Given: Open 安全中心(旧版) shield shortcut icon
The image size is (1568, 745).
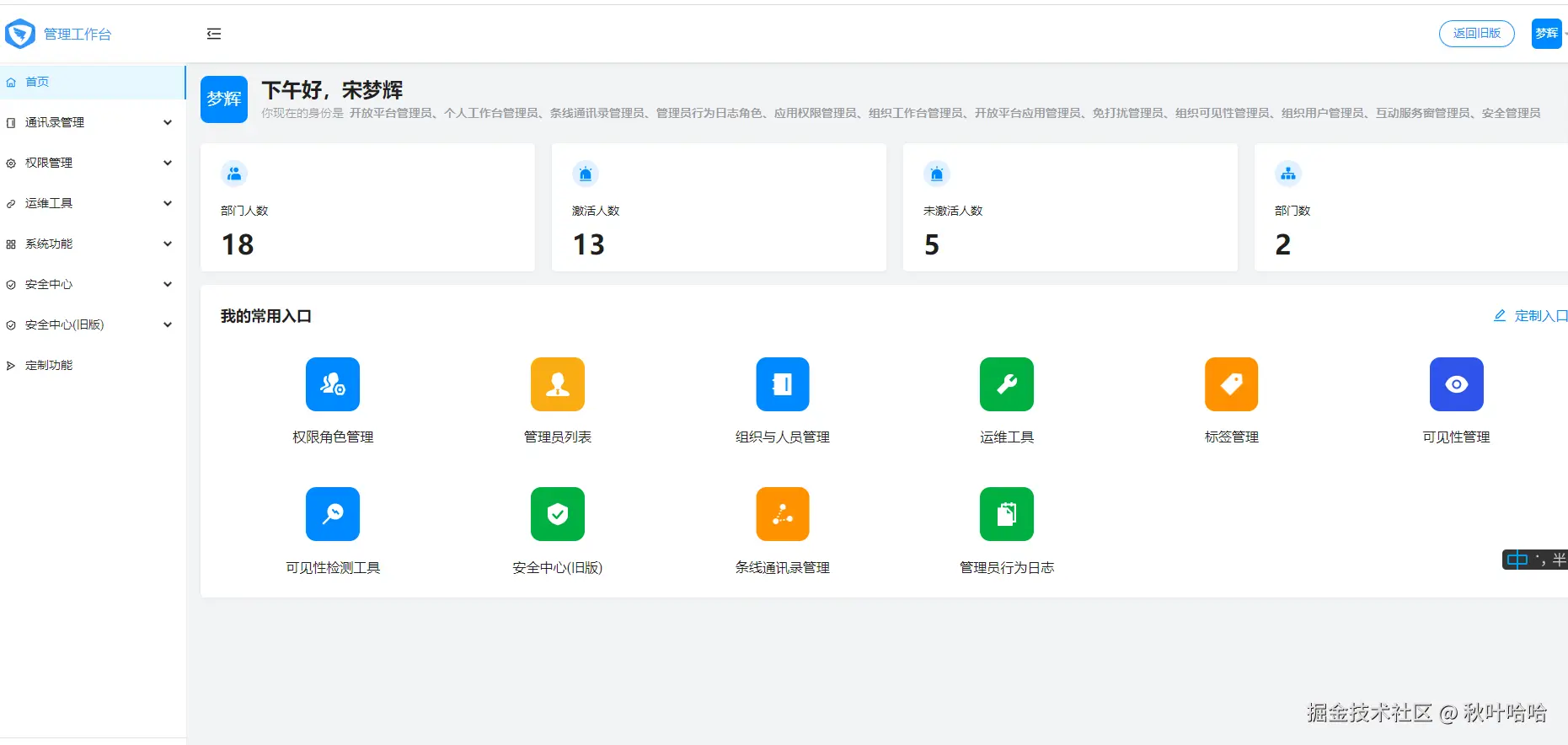Looking at the screenshot, I should tap(558, 514).
